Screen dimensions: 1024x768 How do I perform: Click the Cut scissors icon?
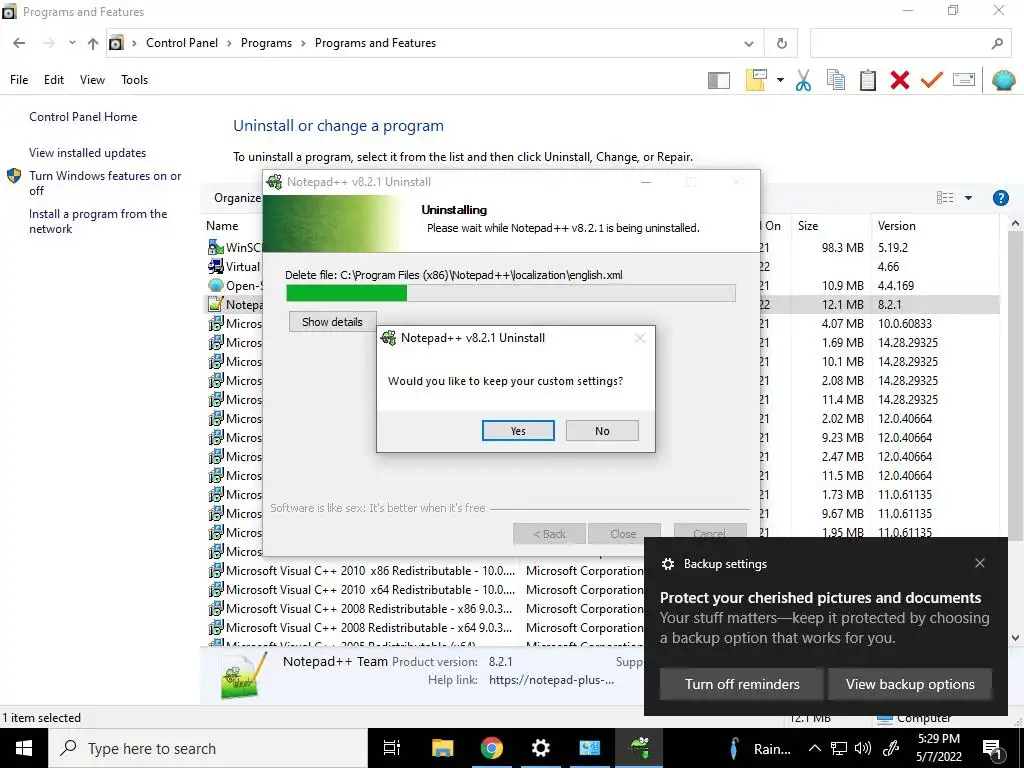(803, 80)
